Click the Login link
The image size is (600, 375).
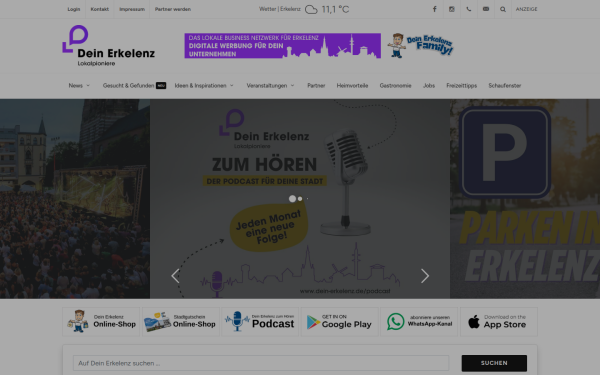74,9
